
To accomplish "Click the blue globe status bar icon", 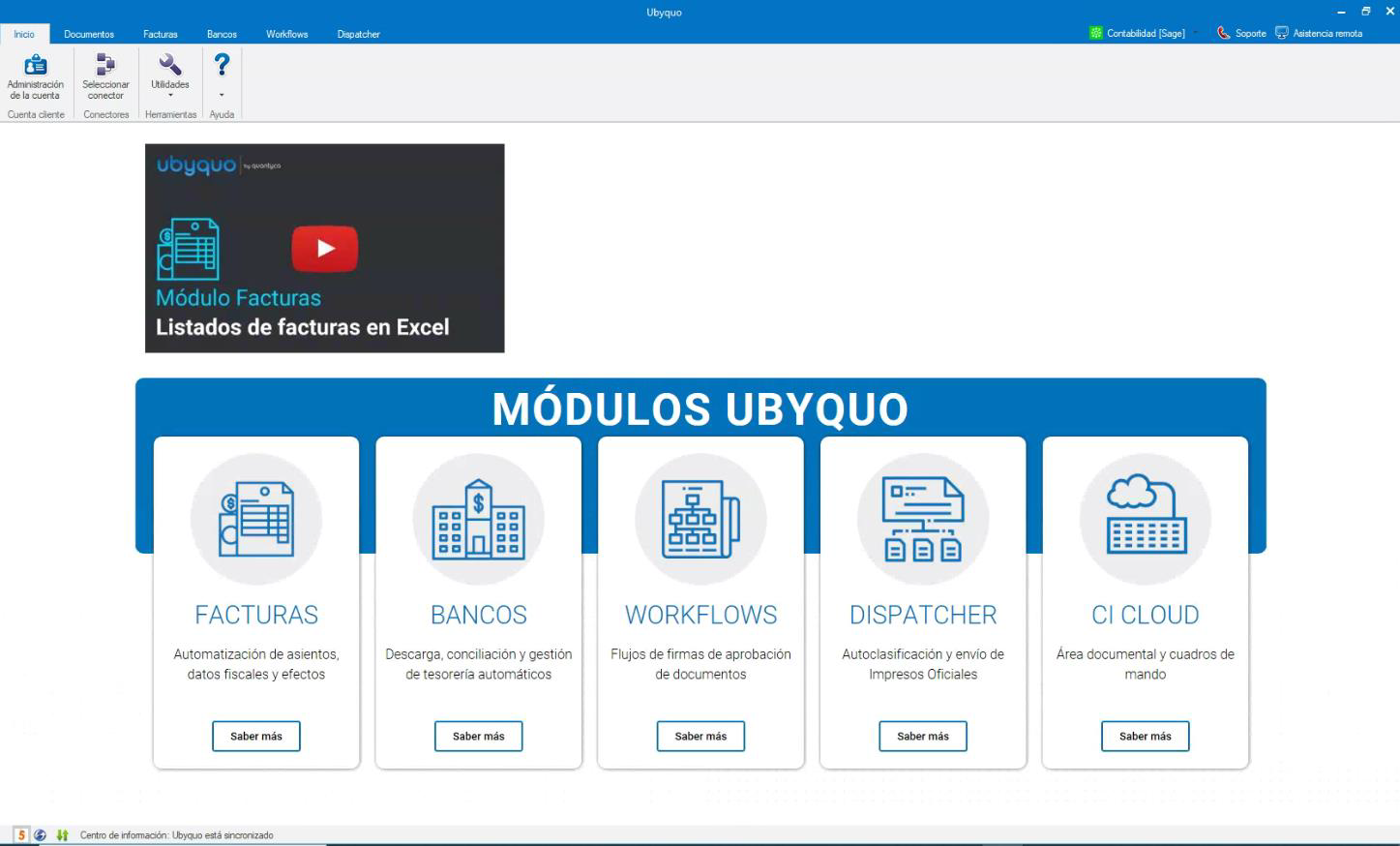I will (40, 834).
